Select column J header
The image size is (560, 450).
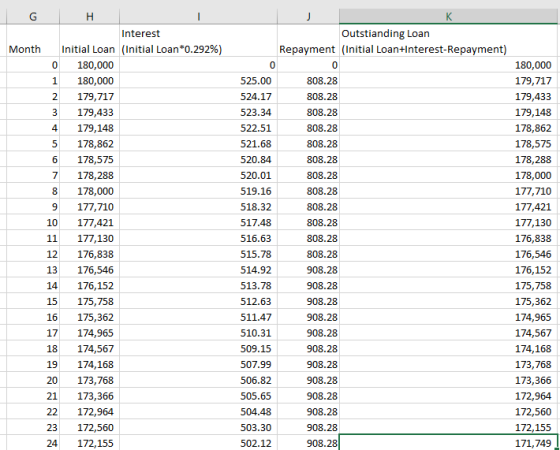click(x=308, y=16)
